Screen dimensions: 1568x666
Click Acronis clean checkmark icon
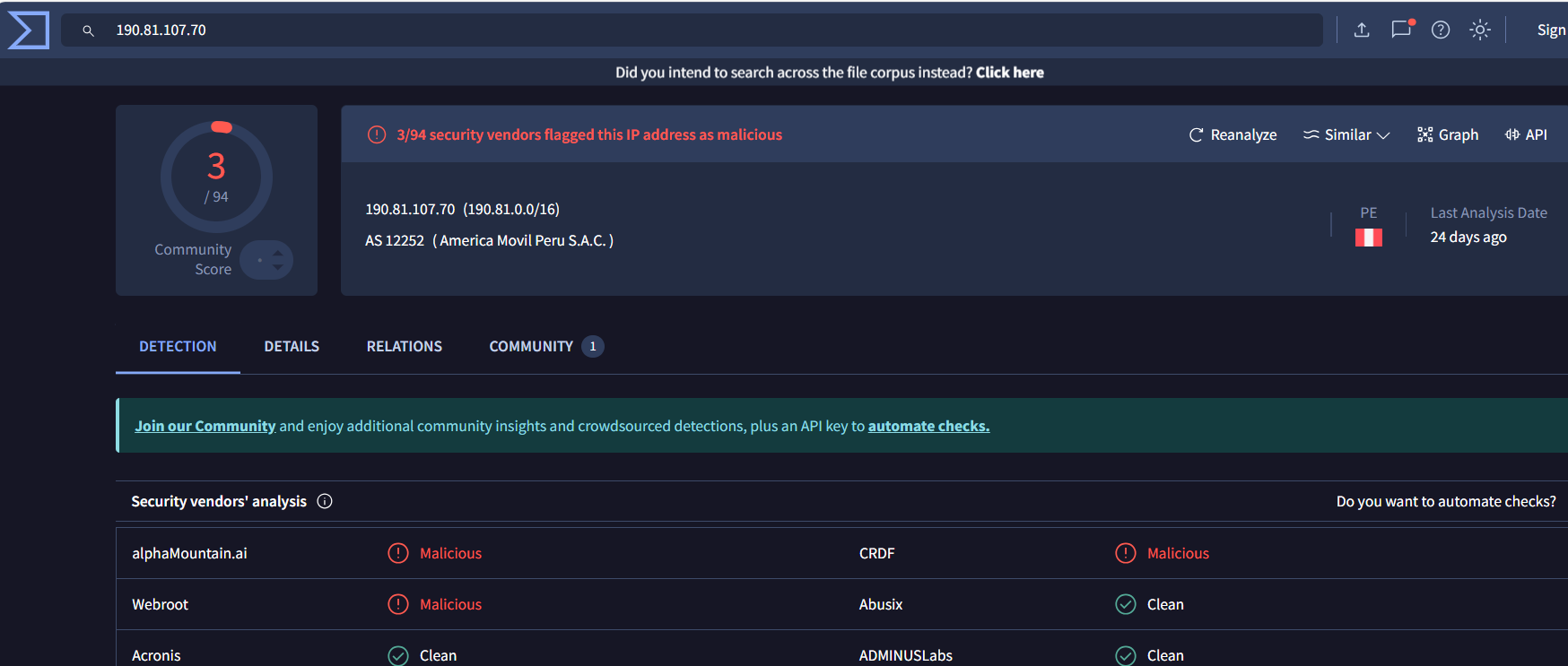[398, 655]
